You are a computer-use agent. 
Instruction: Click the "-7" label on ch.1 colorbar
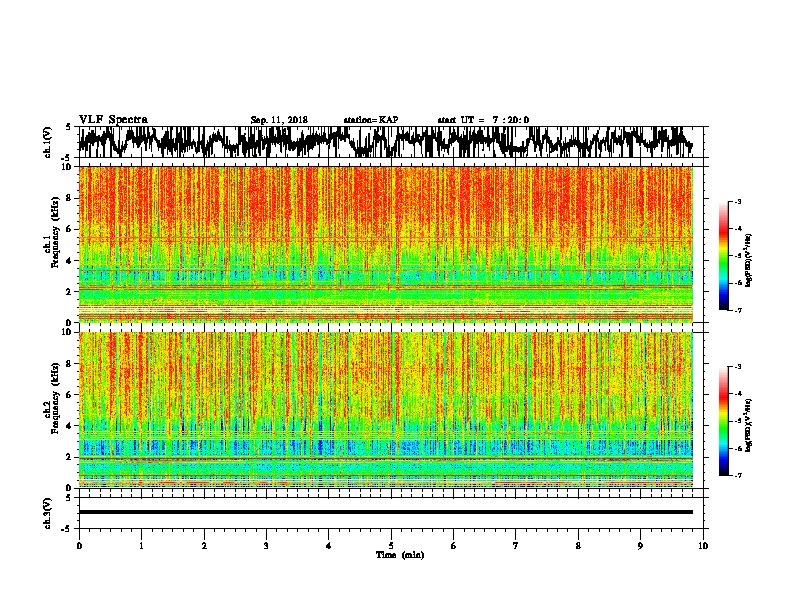coord(737,310)
